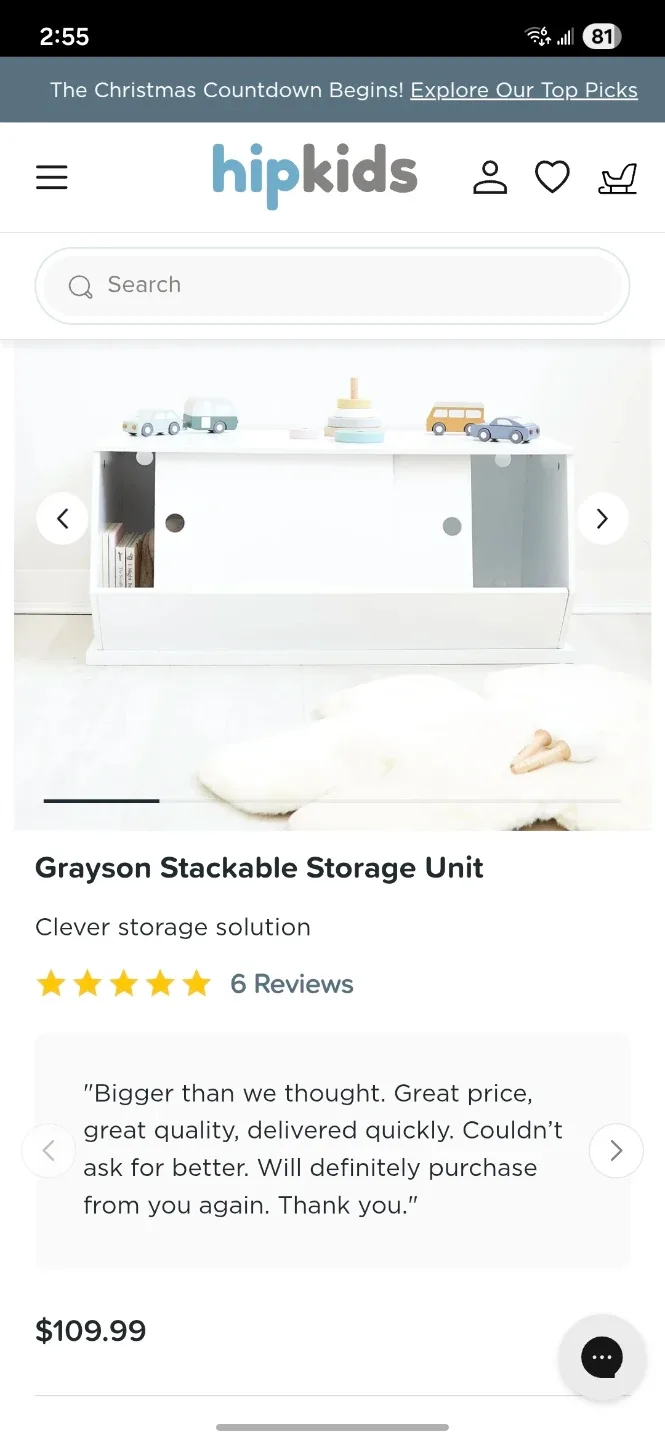Go to previous review quote

pos(48,1151)
